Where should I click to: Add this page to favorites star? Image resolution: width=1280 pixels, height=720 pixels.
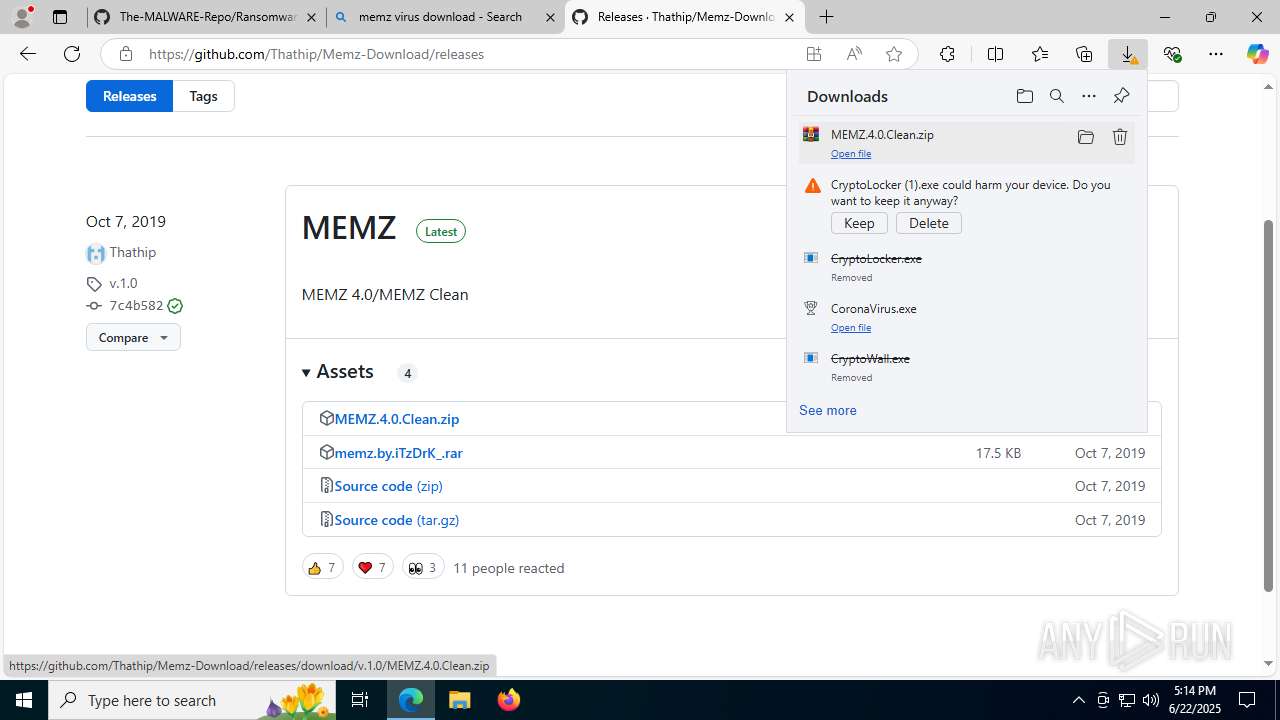click(x=894, y=54)
